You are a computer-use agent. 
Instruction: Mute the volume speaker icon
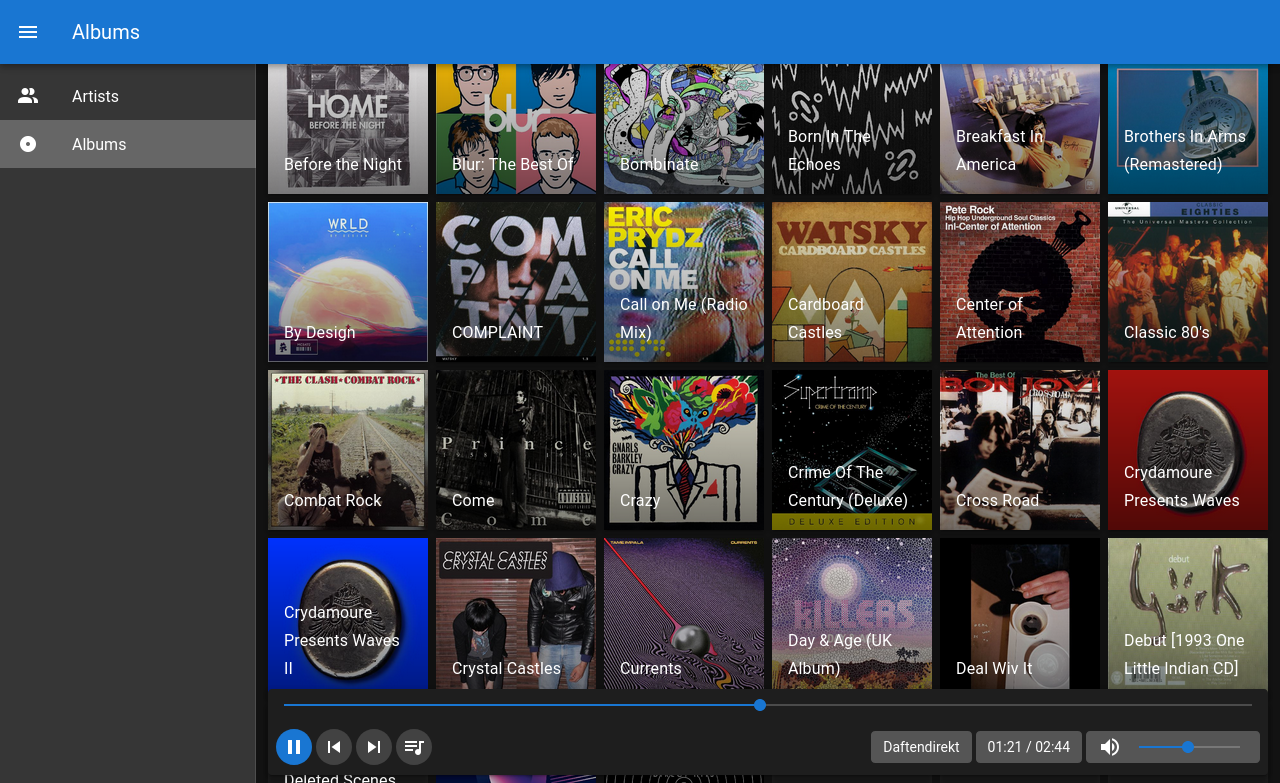pos(1110,747)
